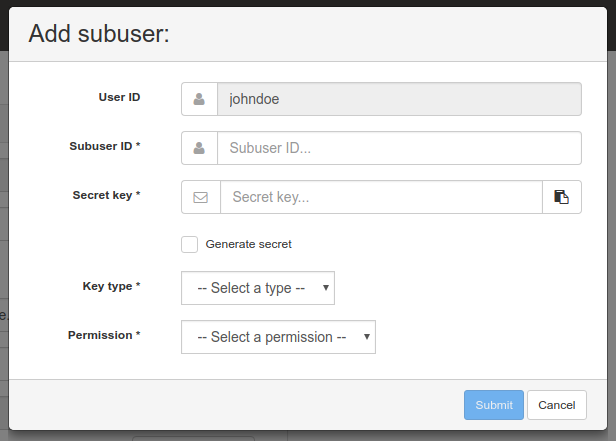This screenshot has height=441, width=616.
Task: Click the arrow on the Permission selector
Action: 367,337
